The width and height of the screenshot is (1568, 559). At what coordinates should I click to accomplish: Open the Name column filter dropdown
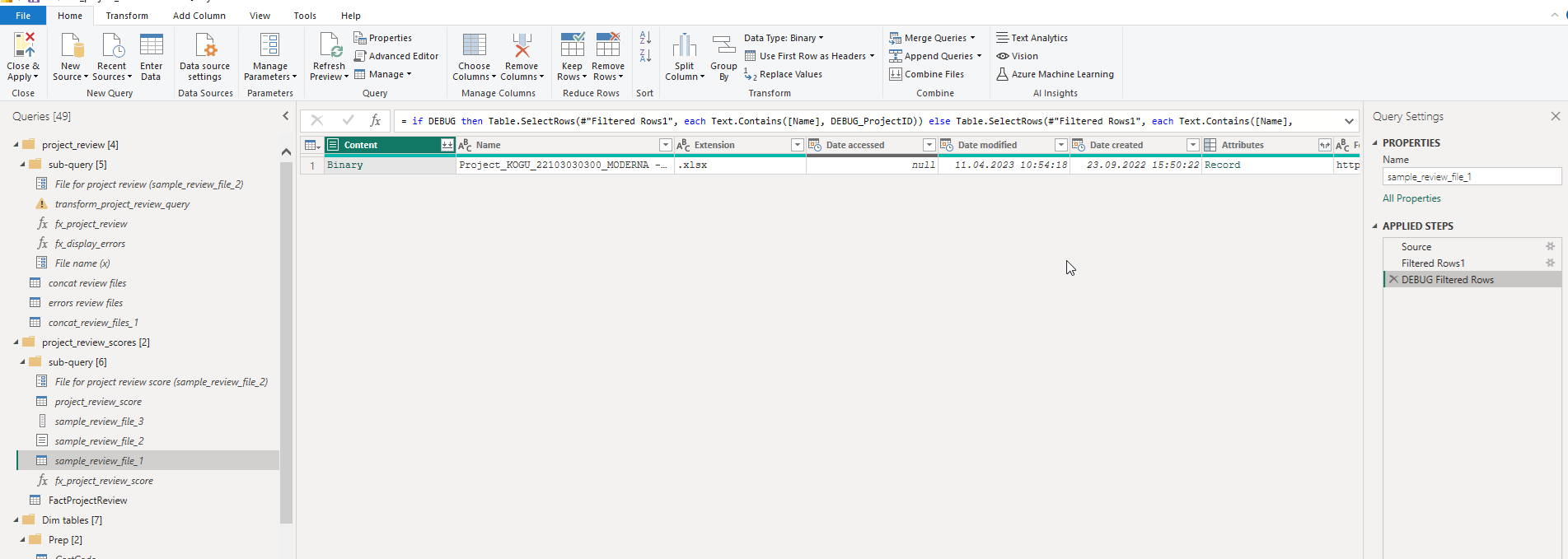(x=665, y=145)
